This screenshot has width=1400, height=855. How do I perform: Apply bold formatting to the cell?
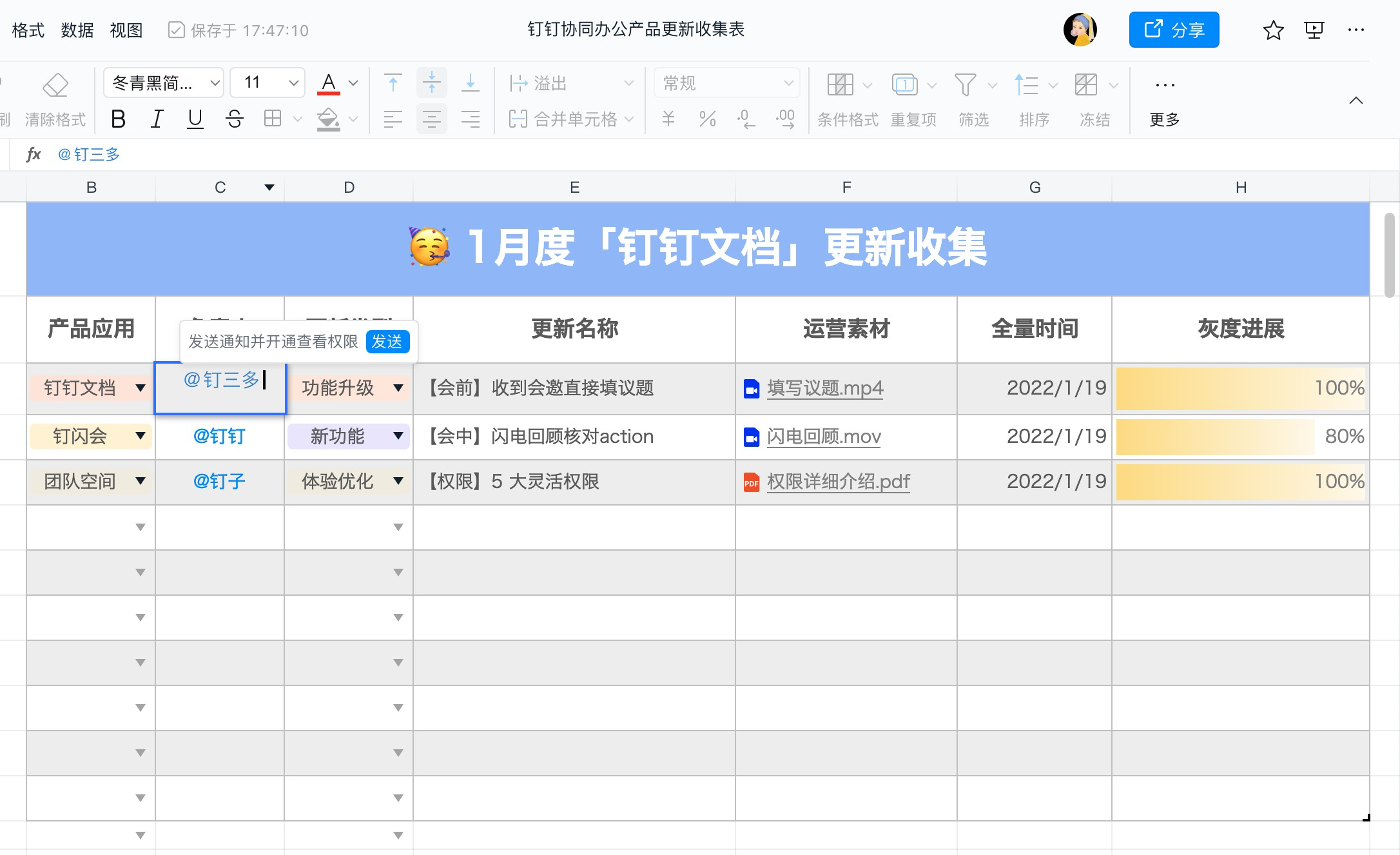point(118,119)
